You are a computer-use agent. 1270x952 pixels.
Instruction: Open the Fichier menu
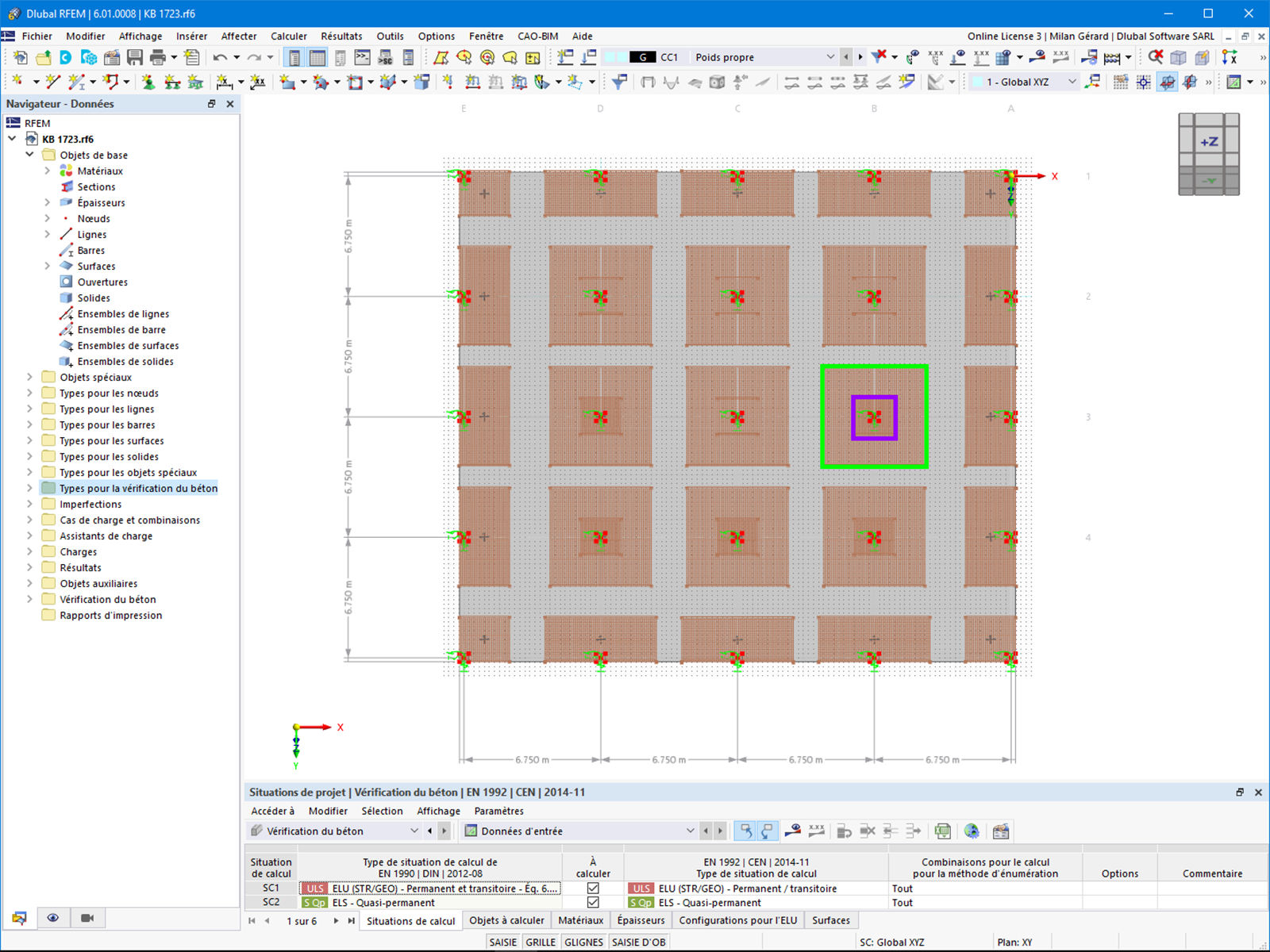[37, 36]
